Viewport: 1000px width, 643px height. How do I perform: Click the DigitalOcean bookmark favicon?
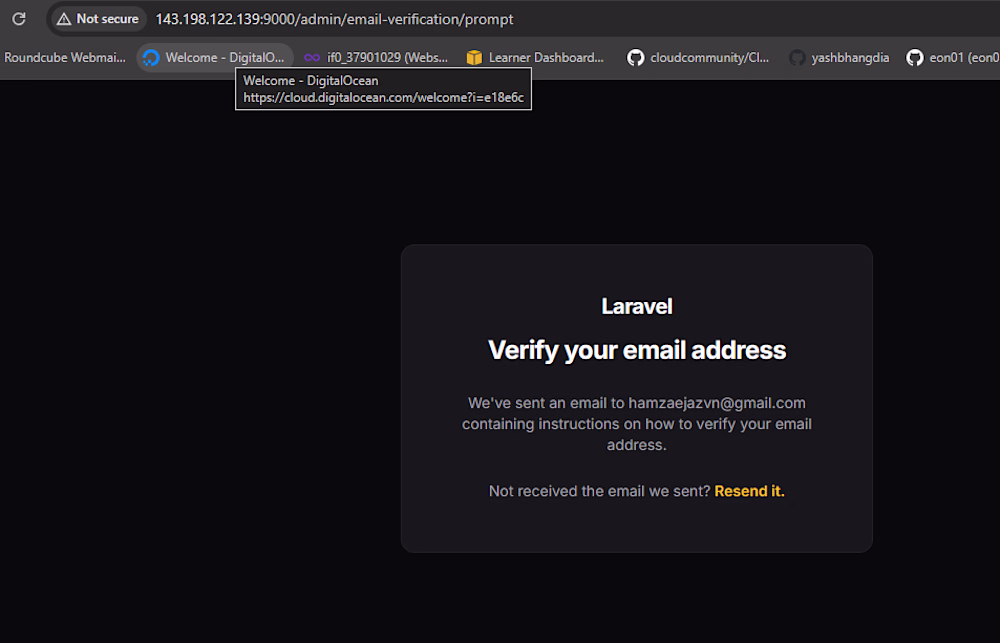coord(151,58)
